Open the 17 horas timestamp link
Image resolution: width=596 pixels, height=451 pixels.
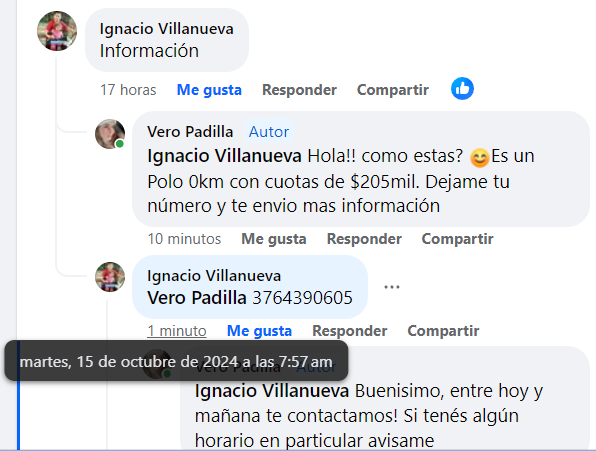128,90
